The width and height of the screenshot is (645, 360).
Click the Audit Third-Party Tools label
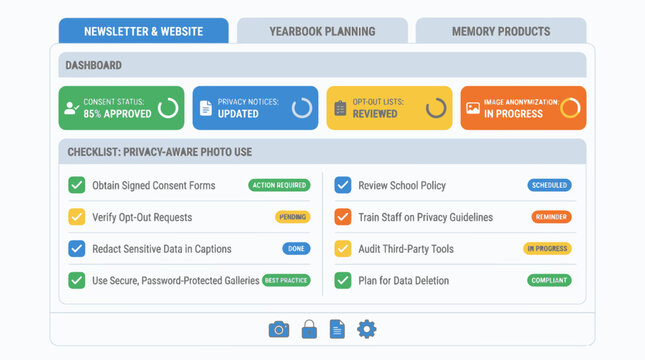click(406, 249)
